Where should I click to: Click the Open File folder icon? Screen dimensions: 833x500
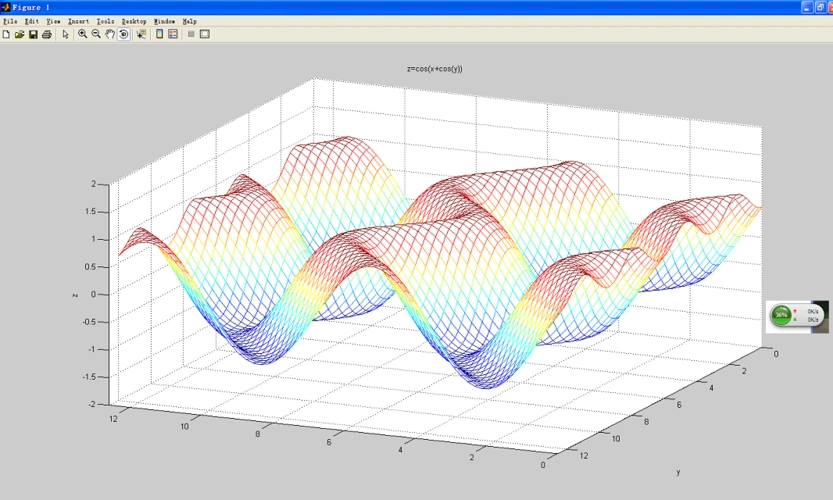tap(19, 34)
